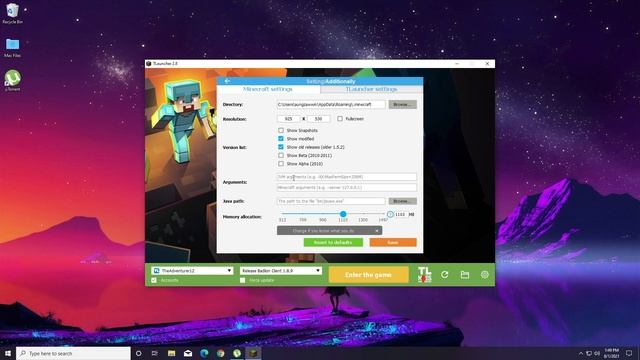
Task: Open the notification center icon
Action: coord(629,353)
